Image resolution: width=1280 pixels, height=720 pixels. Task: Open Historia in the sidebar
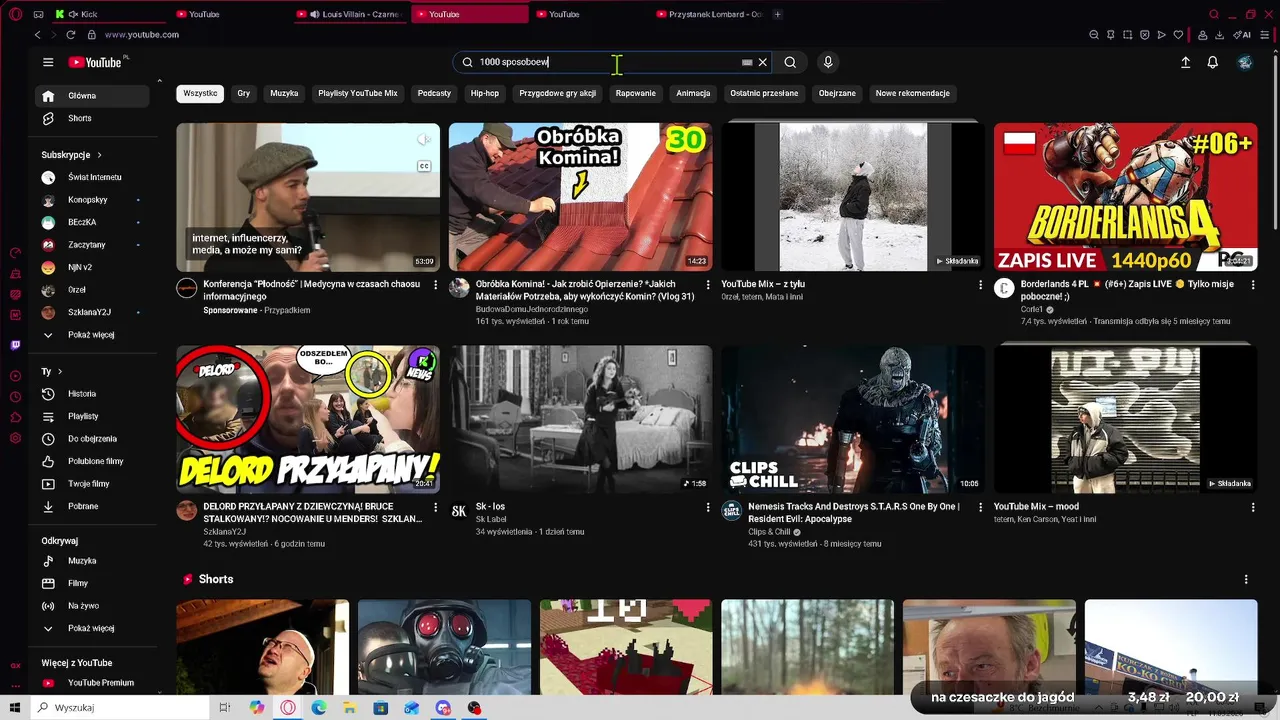tap(94, 394)
